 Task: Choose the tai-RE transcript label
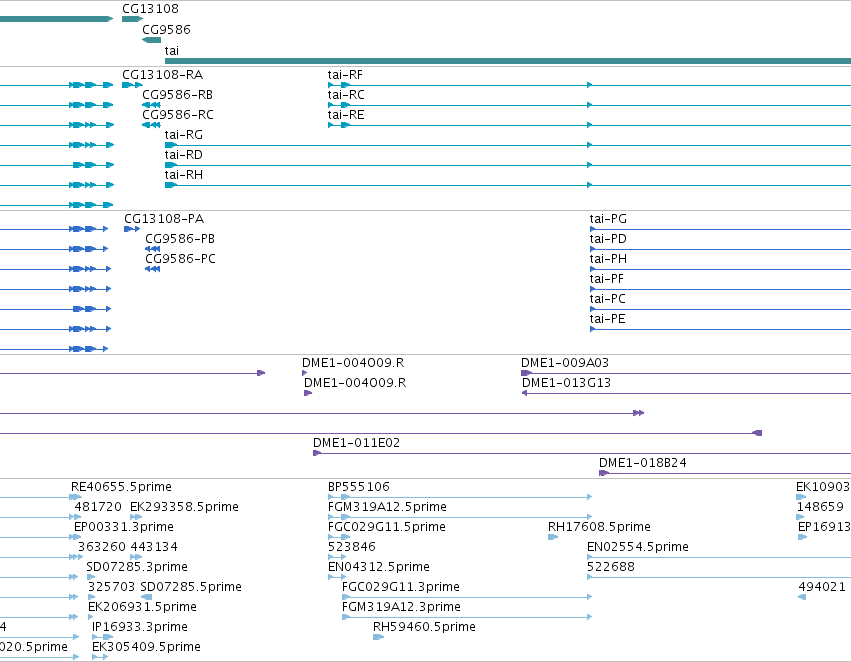click(346, 115)
